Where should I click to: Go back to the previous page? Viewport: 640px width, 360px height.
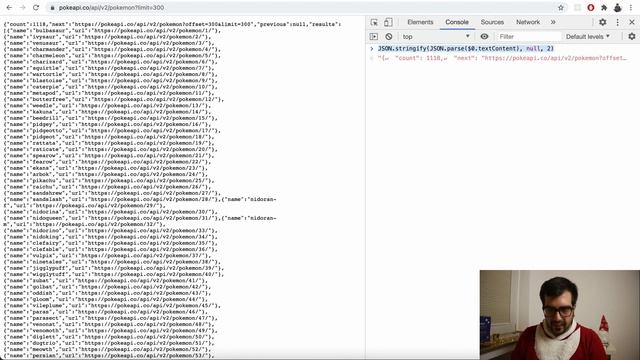(x=9, y=8)
